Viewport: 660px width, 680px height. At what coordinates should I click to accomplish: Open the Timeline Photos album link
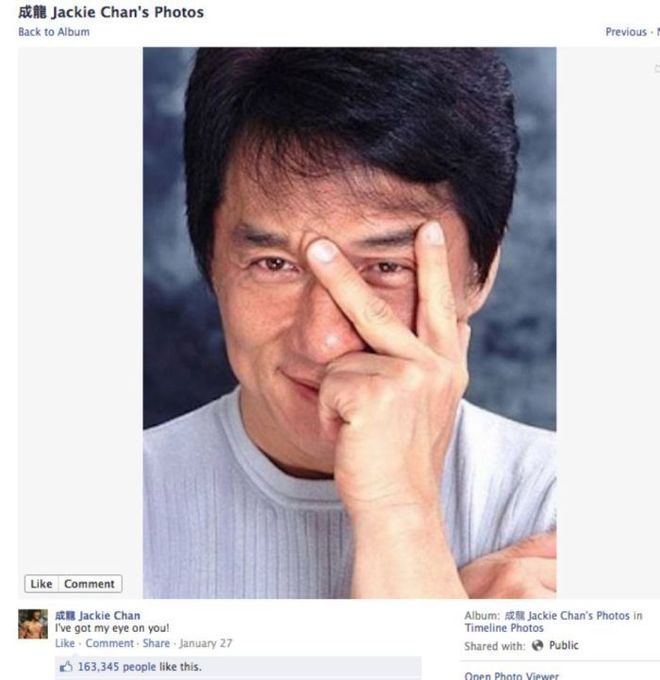pos(504,628)
